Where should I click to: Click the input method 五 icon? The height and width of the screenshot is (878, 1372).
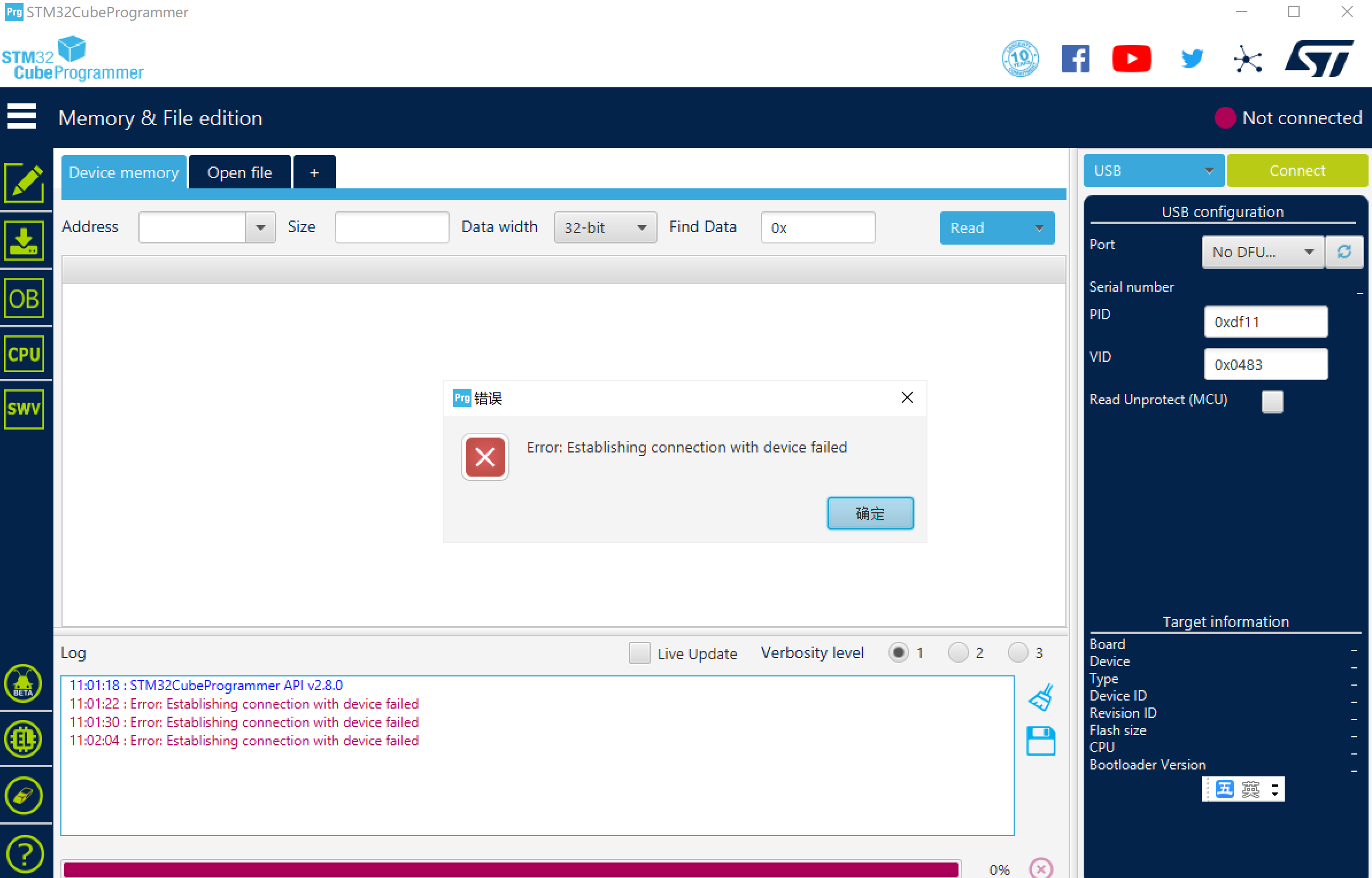coord(1225,789)
